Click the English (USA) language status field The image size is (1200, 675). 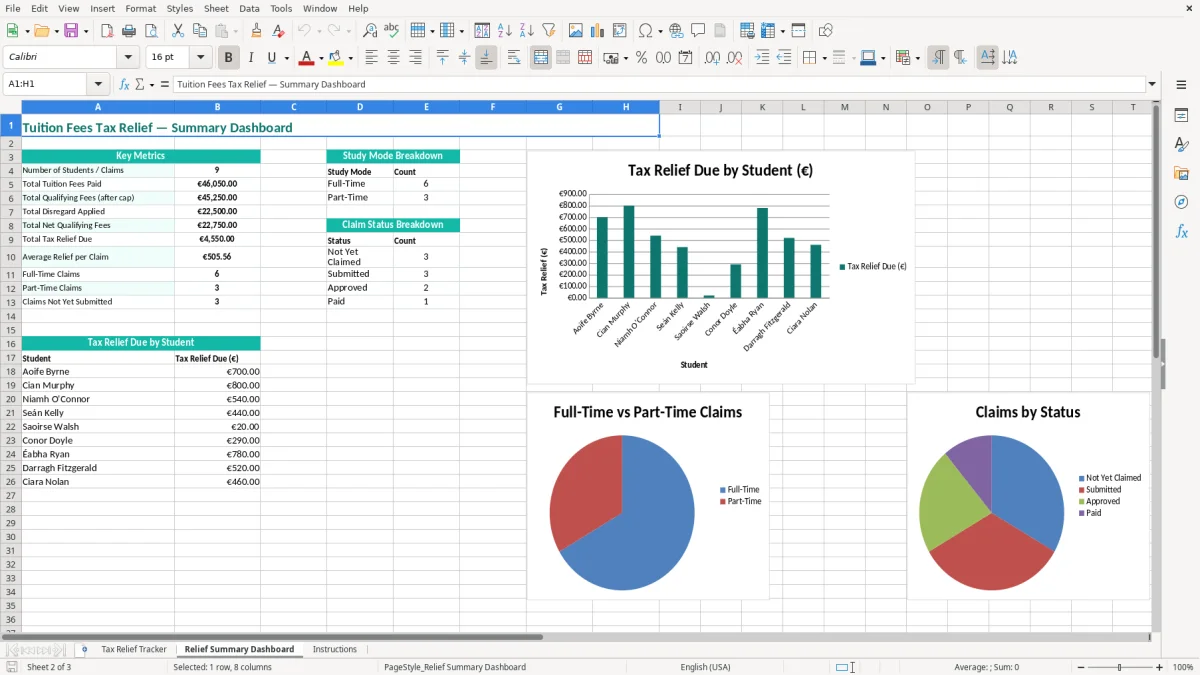705,667
